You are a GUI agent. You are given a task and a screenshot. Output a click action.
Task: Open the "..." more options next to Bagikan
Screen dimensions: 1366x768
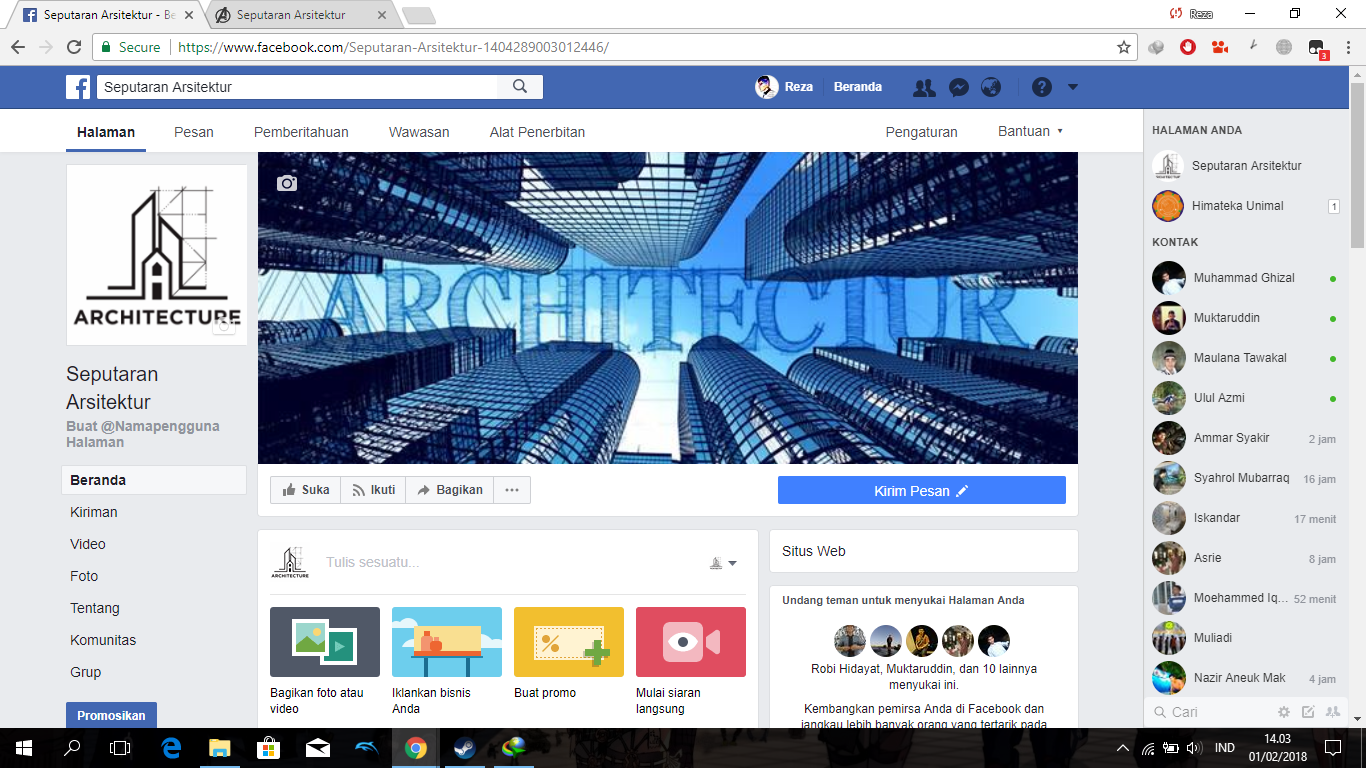pyautogui.click(x=511, y=489)
